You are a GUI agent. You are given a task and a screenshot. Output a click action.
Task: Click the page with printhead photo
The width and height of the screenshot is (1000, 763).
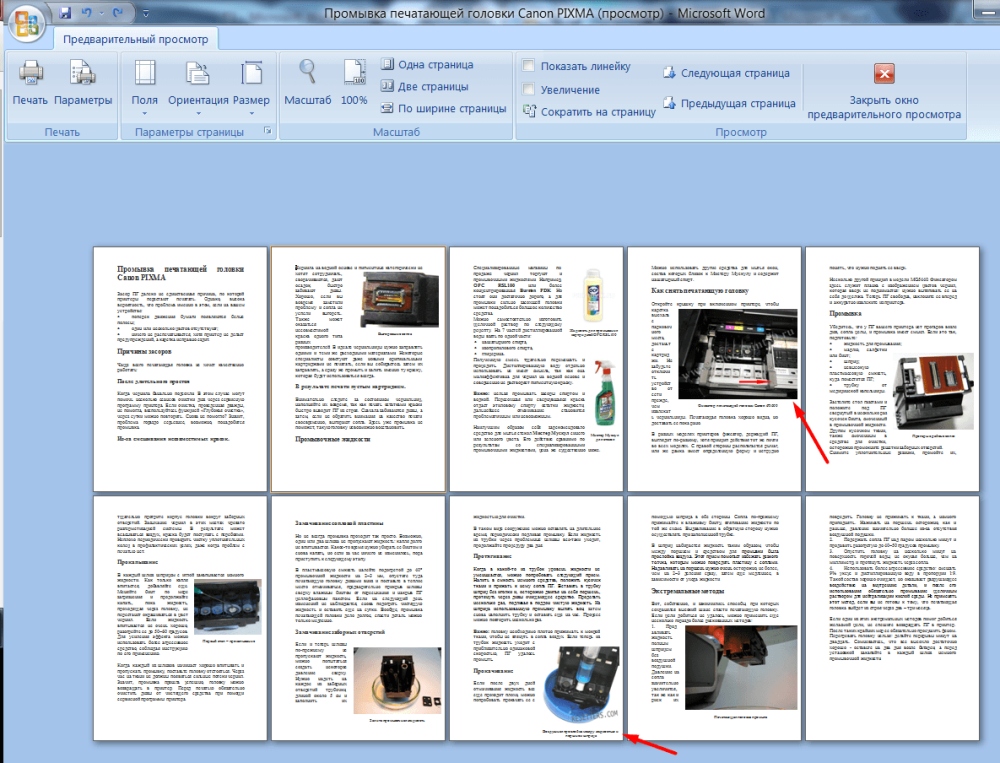point(358,369)
